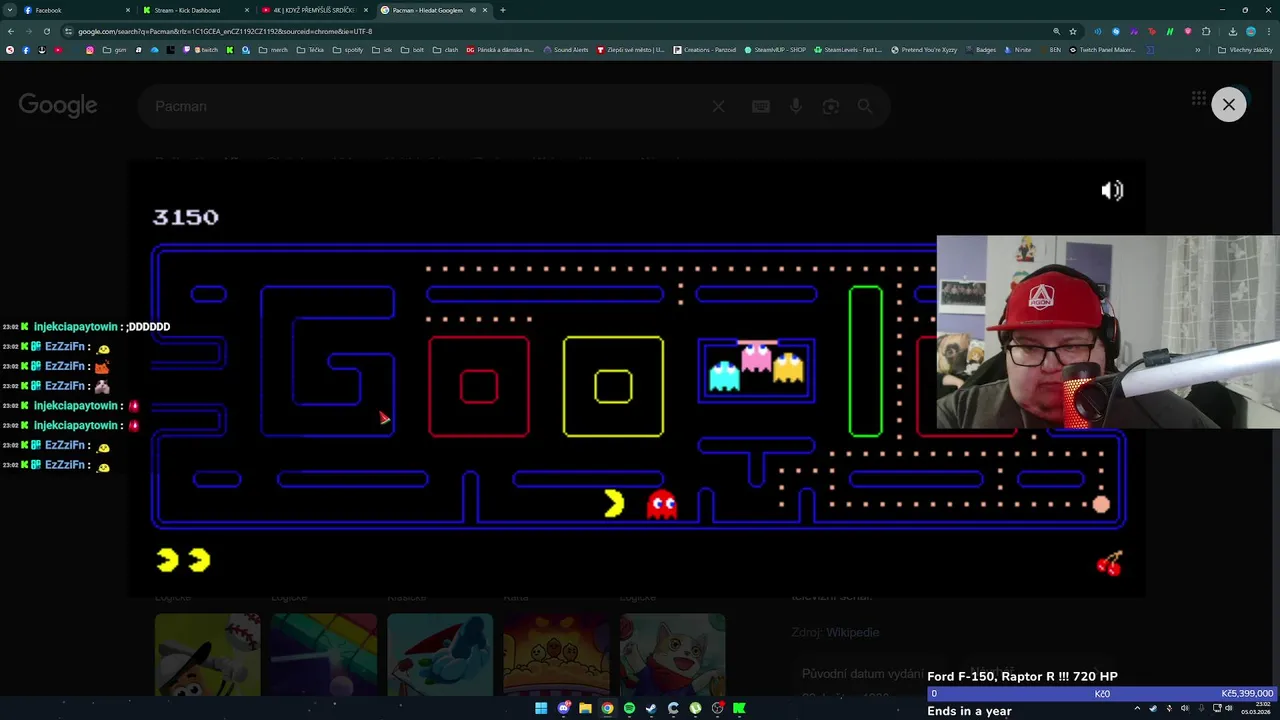
Task: Start a Google voice search
Action: point(796,106)
